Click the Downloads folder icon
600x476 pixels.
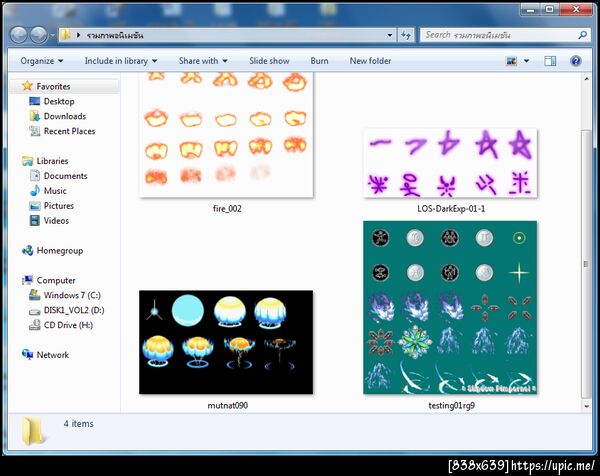pos(34,116)
